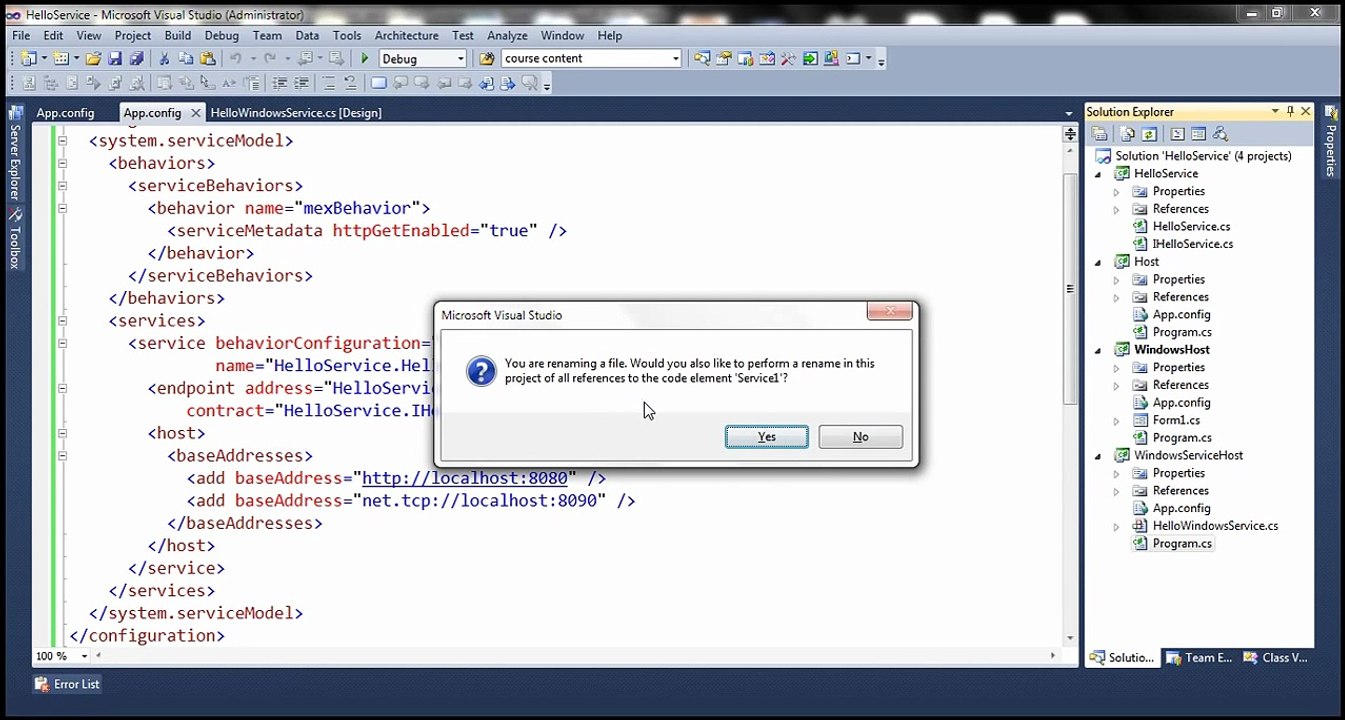Expand HelloWindowsService.cs tree node
The width and height of the screenshot is (1345, 720).
click(x=1117, y=526)
